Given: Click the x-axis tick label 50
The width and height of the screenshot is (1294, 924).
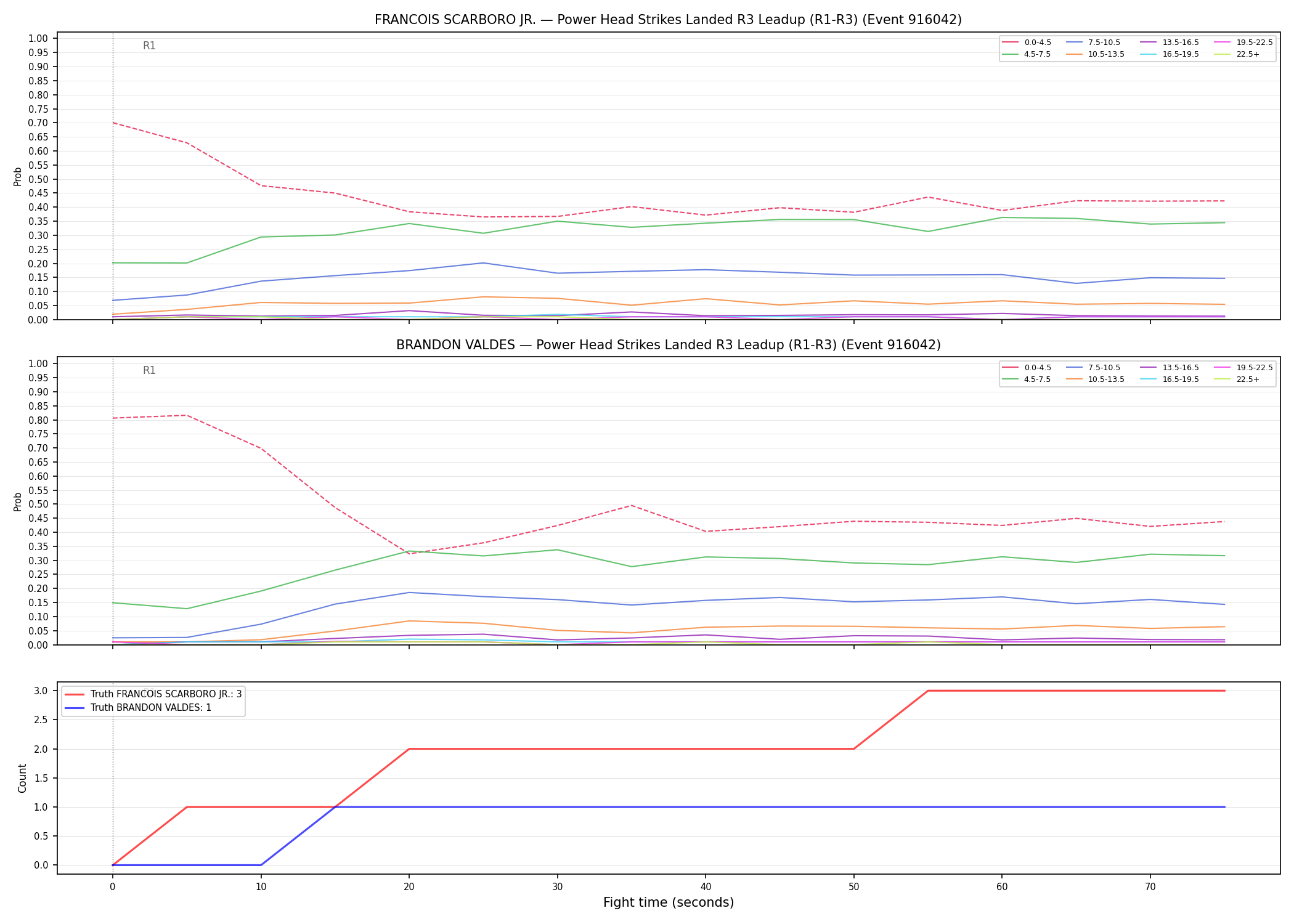Looking at the screenshot, I should pos(853,887).
